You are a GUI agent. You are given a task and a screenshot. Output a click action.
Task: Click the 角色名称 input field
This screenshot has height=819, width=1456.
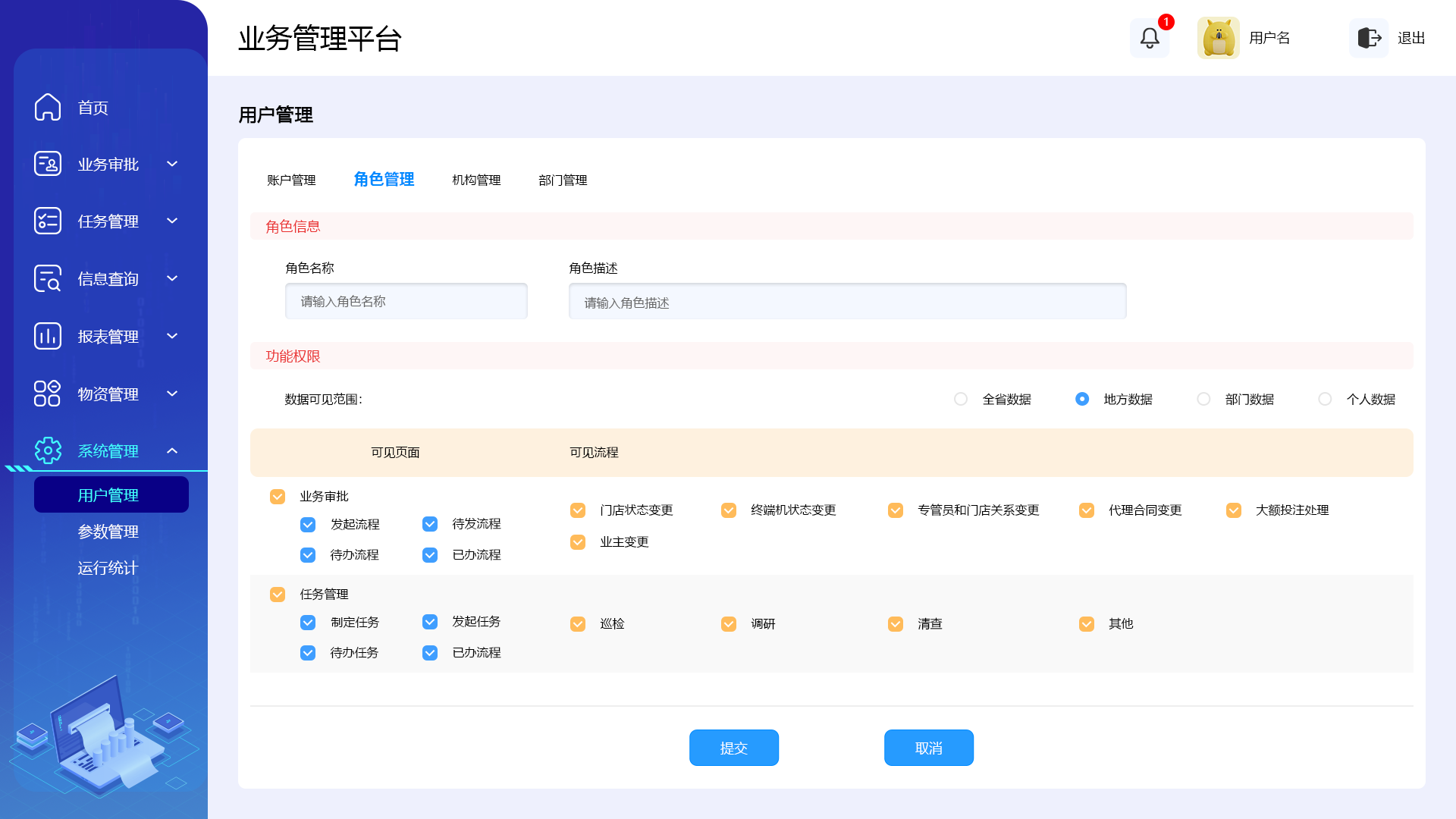pos(406,302)
